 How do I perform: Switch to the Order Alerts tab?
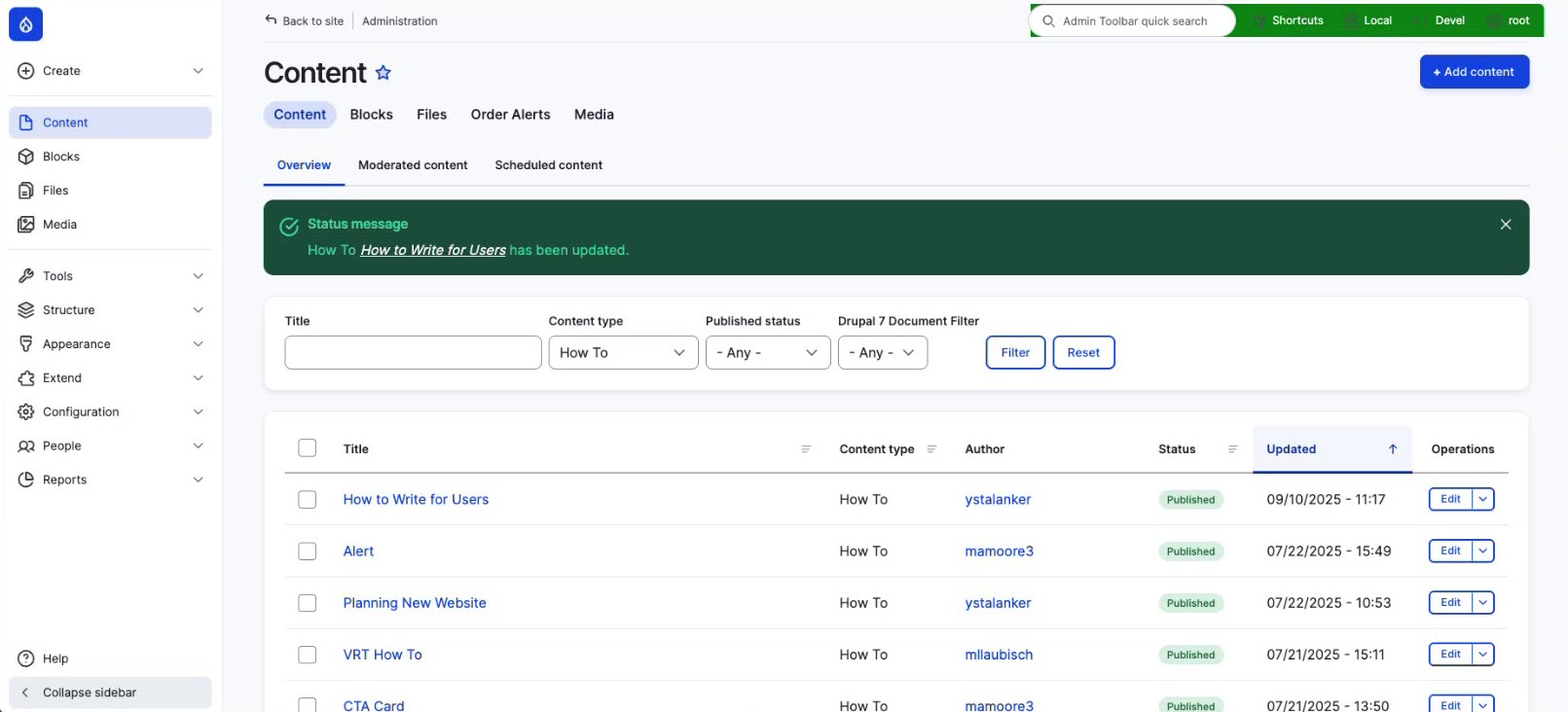pos(511,115)
